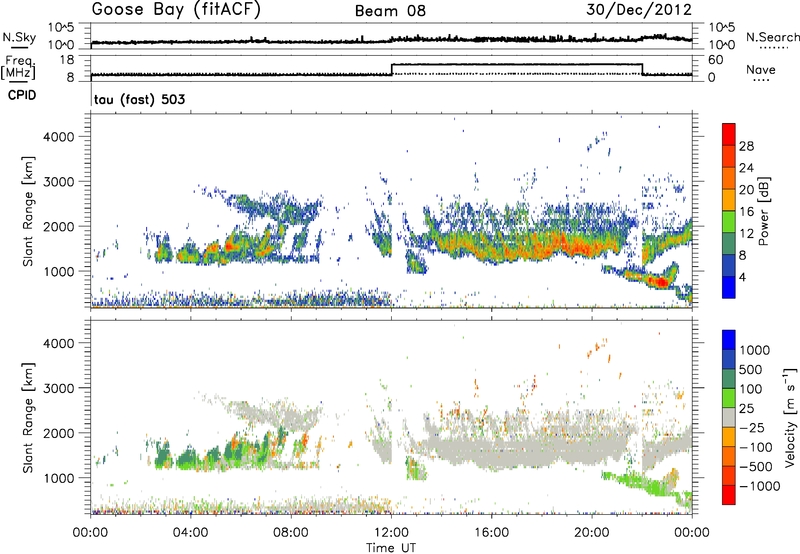Click the red high-power echo near 23:00 UT
This screenshot has height=554, width=800.
point(660,282)
